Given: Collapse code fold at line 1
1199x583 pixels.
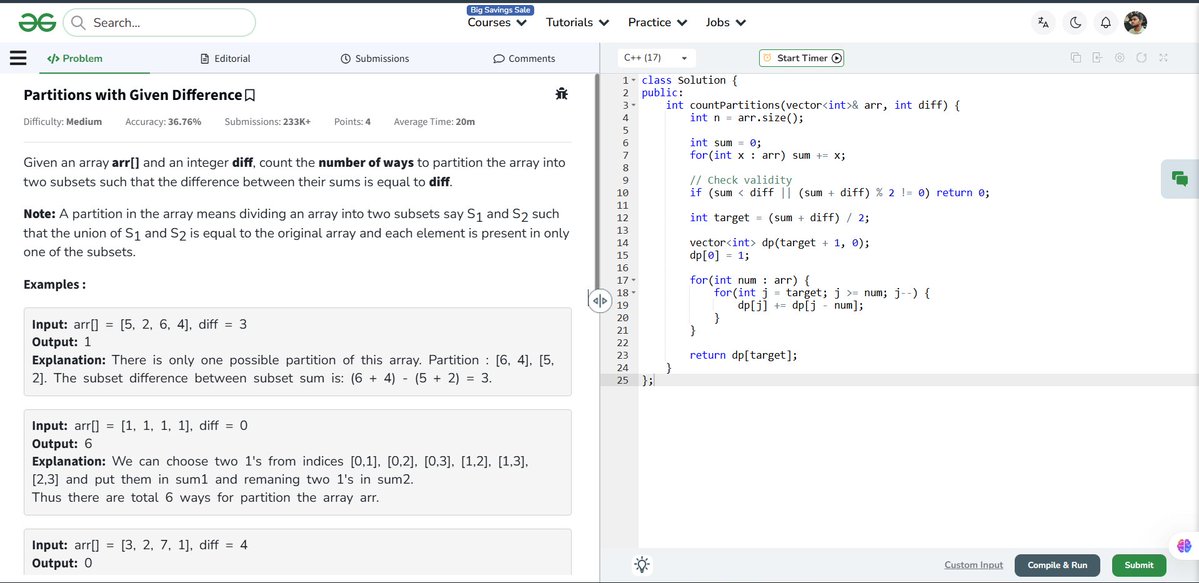Looking at the screenshot, I should [x=633, y=80].
